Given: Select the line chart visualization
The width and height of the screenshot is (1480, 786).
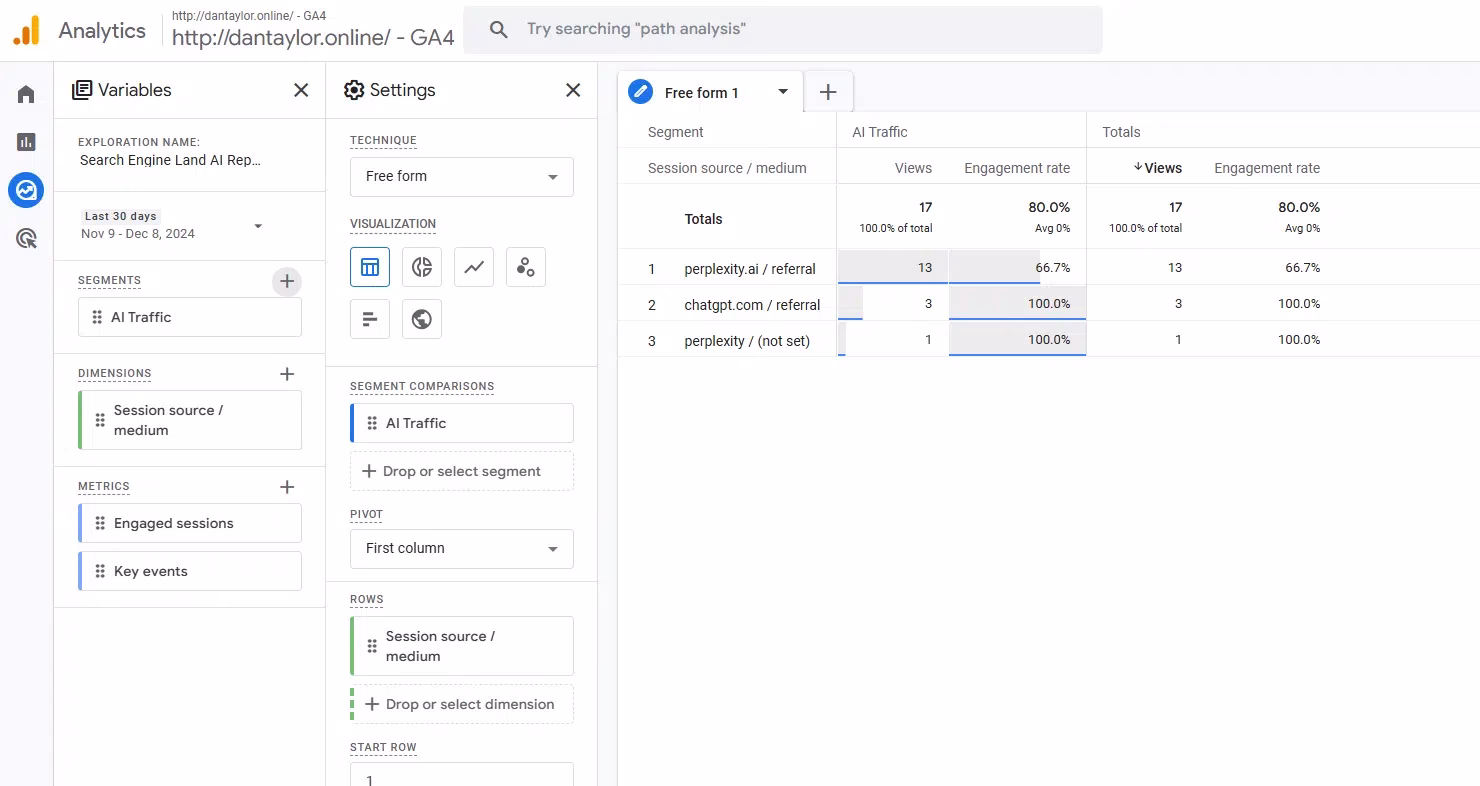Looking at the screenshot, I should tap(474, 267).
